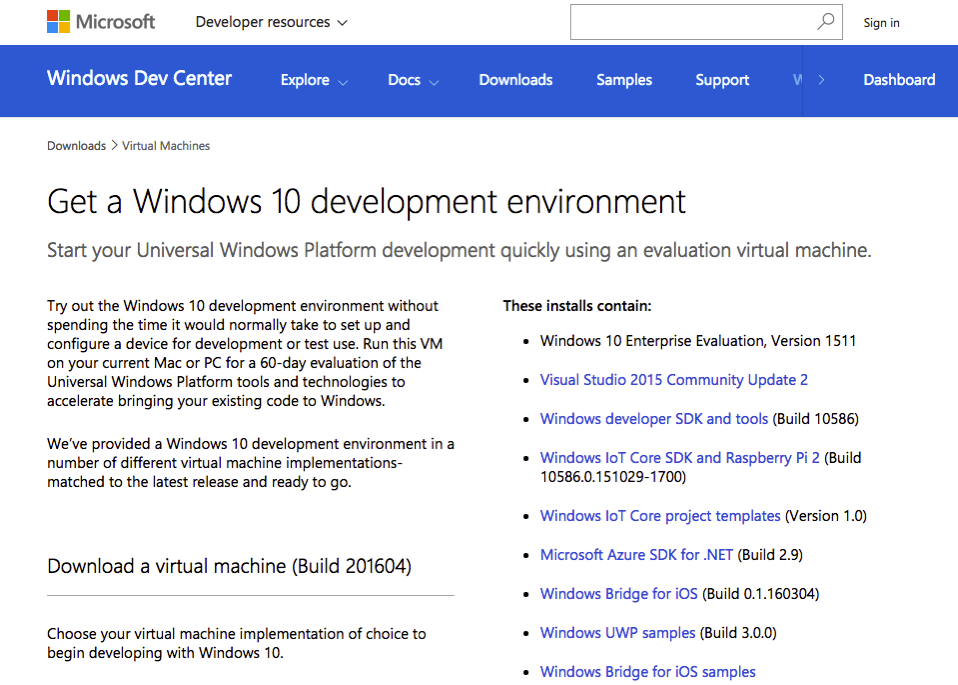Viewport: 958px width, 685px height.
Task: Click the Windows Dev Center title
Action: [139, 79]
